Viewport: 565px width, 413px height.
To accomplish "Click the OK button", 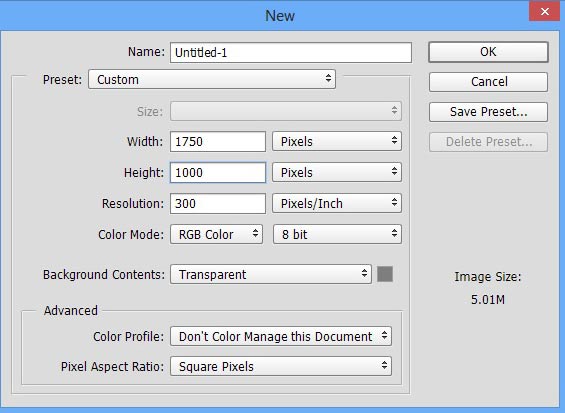I will [488, 52].
